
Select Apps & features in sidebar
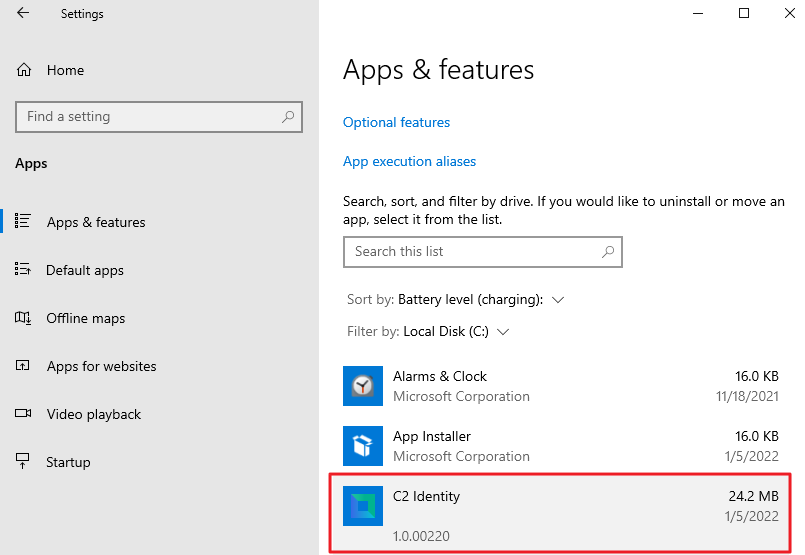point(95,222)
